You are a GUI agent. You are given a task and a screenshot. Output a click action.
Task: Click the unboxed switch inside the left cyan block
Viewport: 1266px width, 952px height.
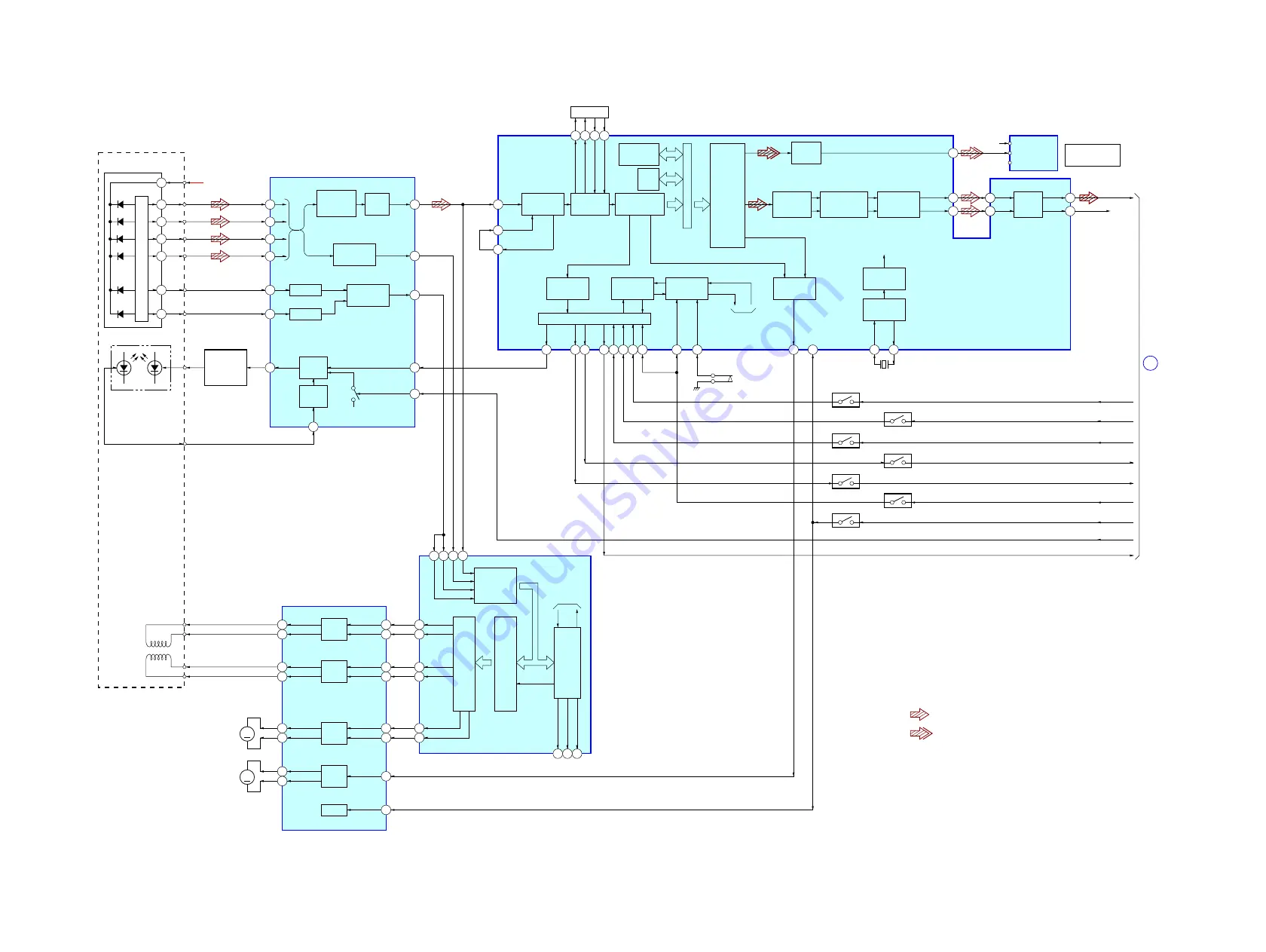355,394
